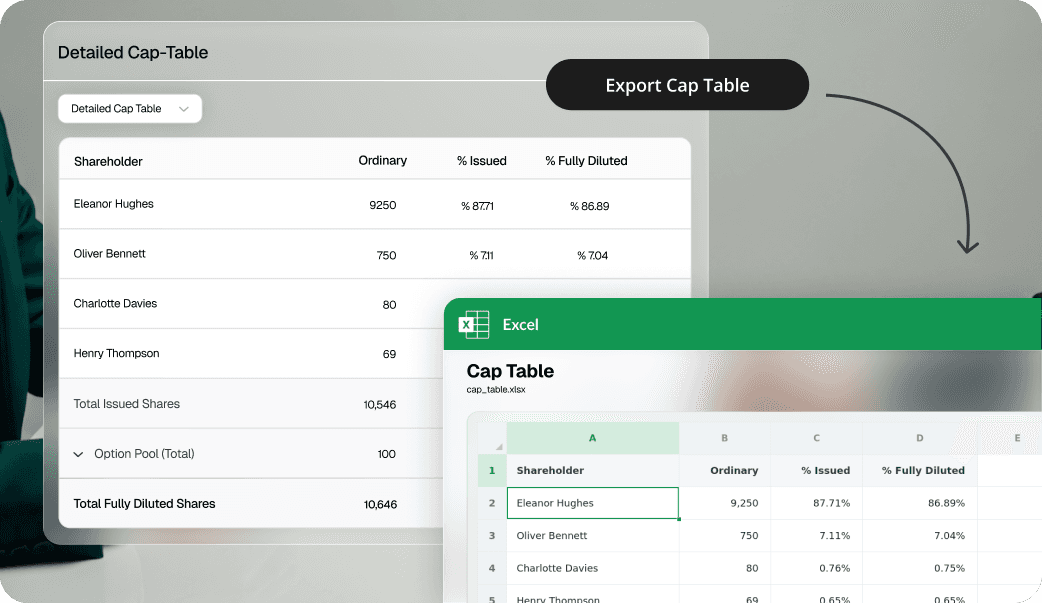The width and height of the screenshot is (1042, 603).
Task: Click the % Issued cell C1 in Excel
Action: (x=817, y=471)
